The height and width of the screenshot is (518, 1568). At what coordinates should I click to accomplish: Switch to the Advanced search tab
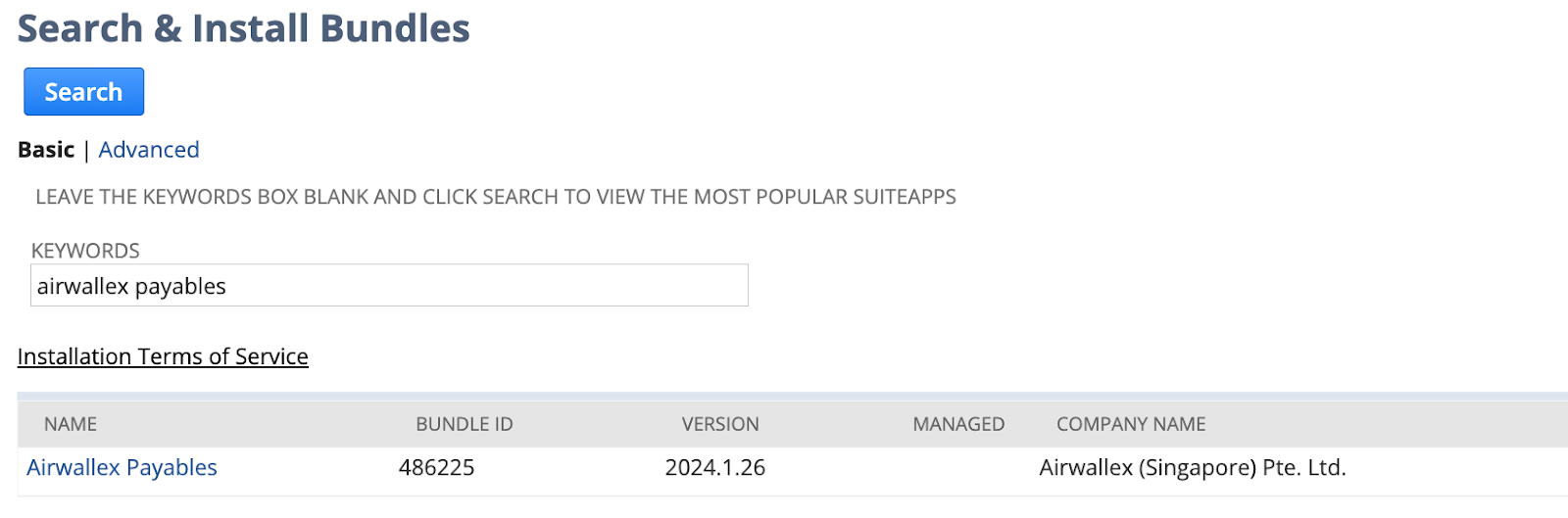(149, 150)
